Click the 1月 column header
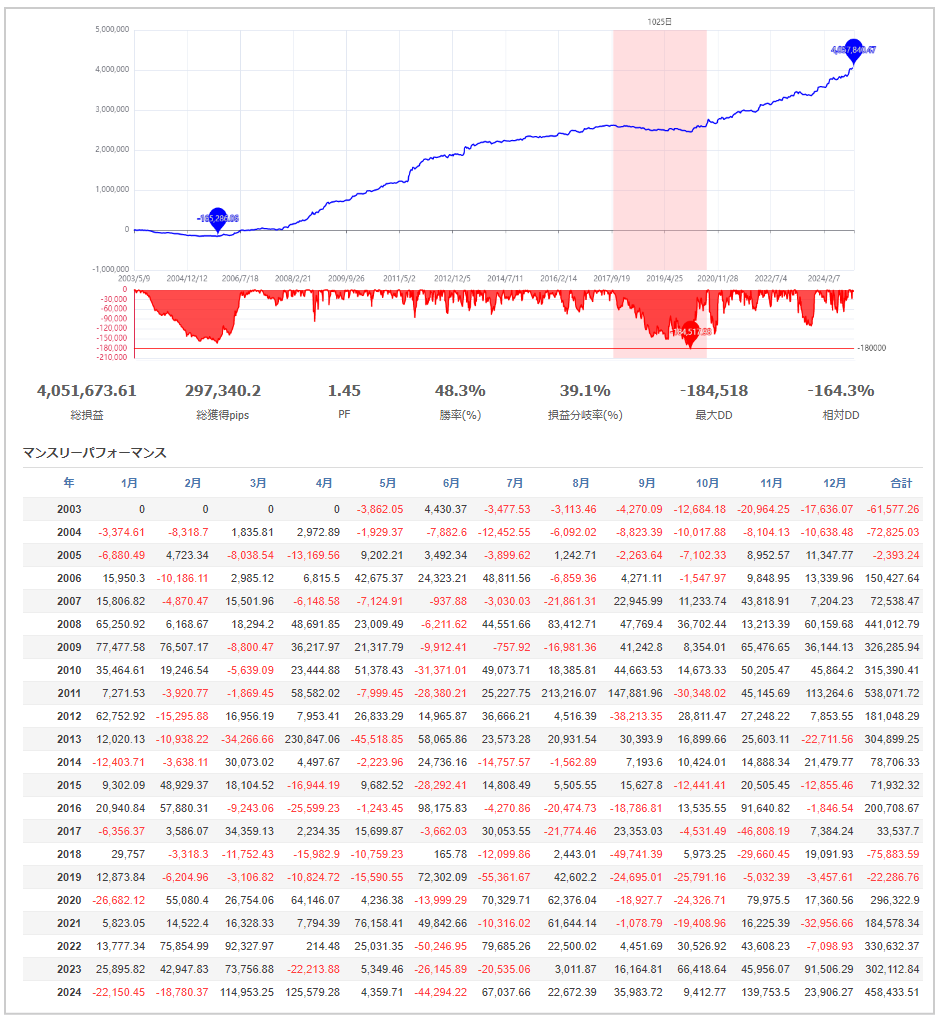This screenshot has height=1021, width=940. point(129,483)
